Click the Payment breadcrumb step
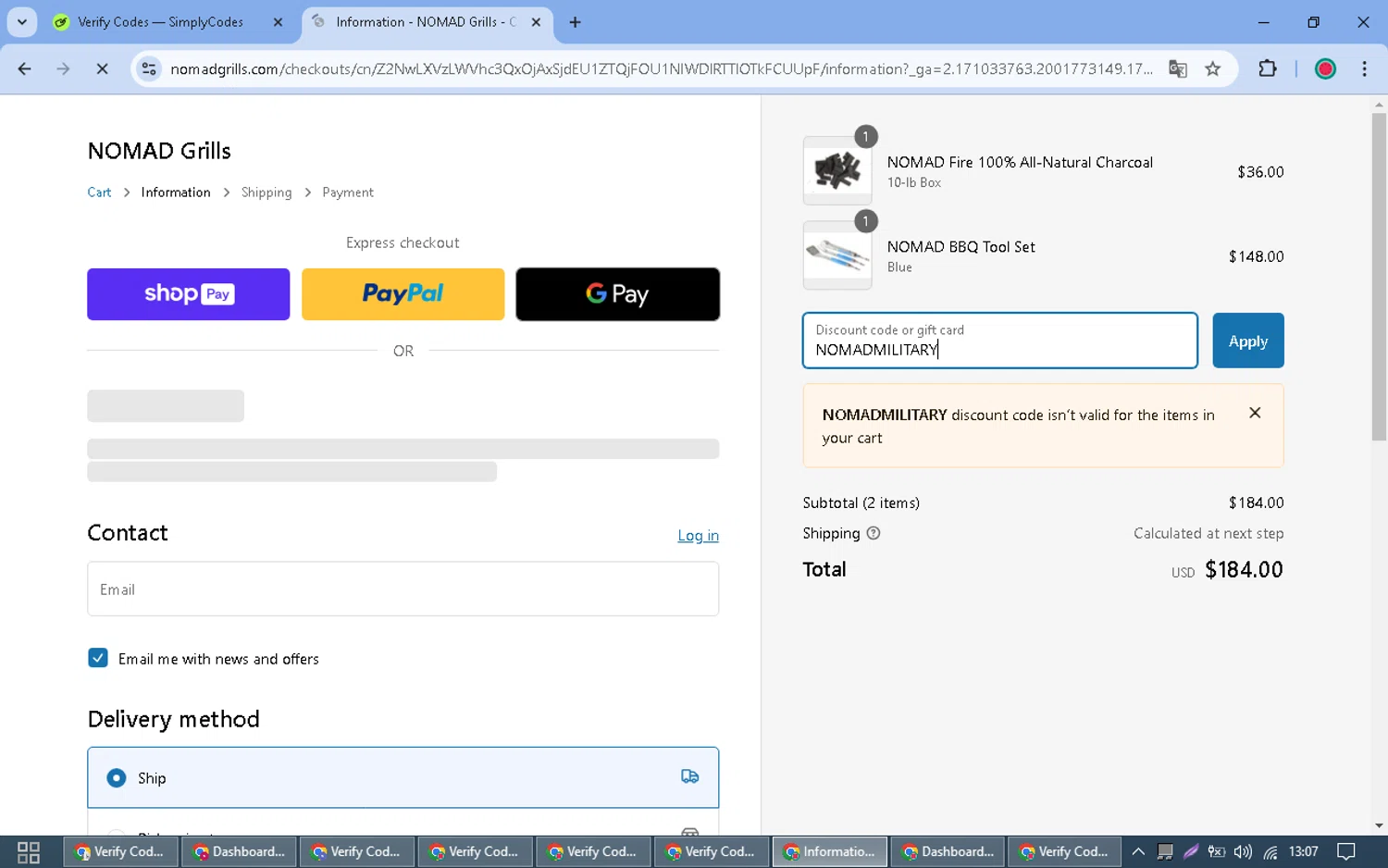Image resolution: width=1388 pixels, height=868 pixels. tap(348, 192)
